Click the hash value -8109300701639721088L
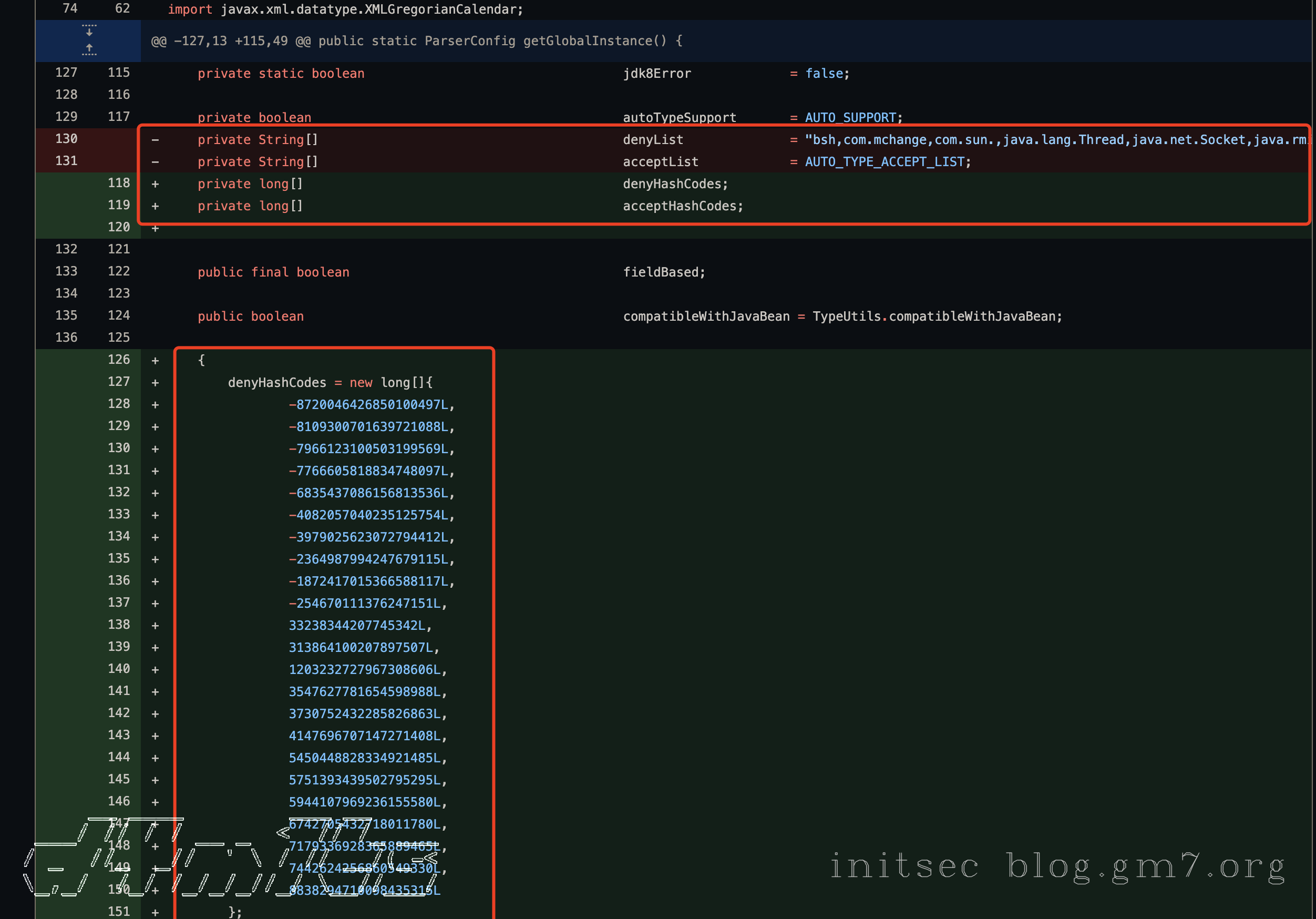This screenshot has height=919, width=1316. [368, 427]
